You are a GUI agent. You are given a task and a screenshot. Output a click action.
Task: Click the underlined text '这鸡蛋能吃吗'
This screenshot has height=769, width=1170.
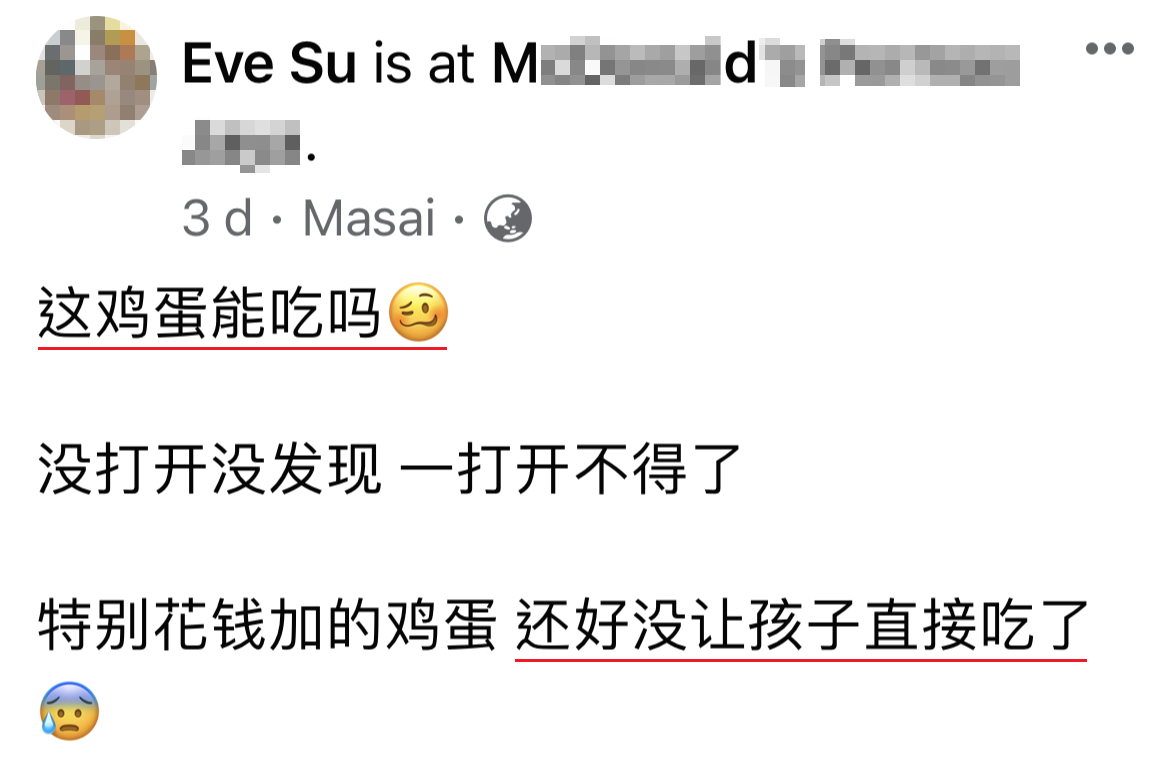click(x=210, y=313)
